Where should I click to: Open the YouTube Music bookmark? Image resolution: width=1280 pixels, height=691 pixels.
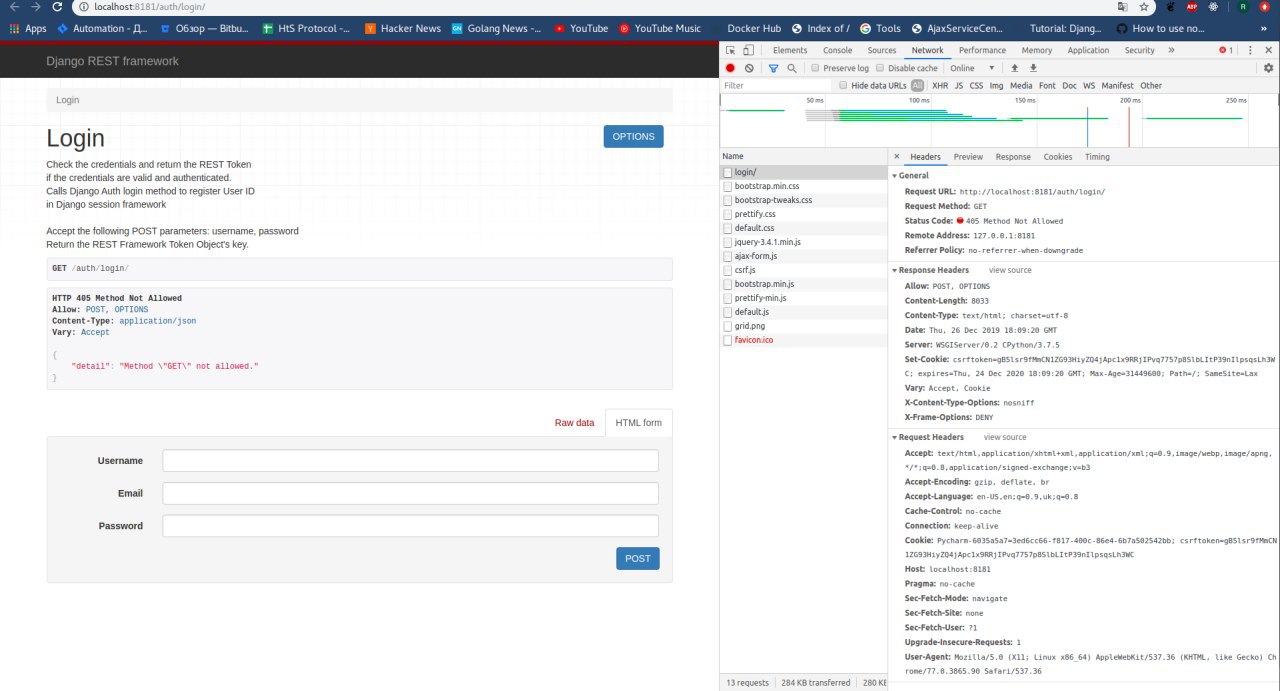660,29
